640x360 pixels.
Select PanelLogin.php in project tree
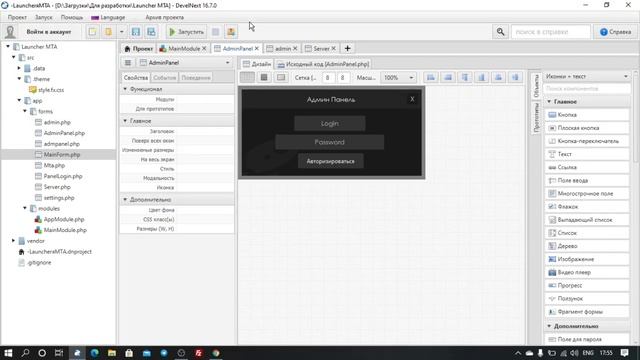63,176
